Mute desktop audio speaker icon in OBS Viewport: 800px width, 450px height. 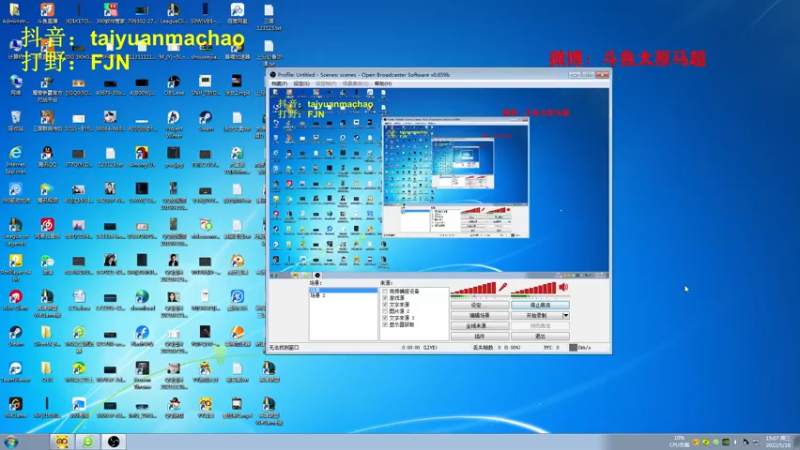[x=564, y=287]
